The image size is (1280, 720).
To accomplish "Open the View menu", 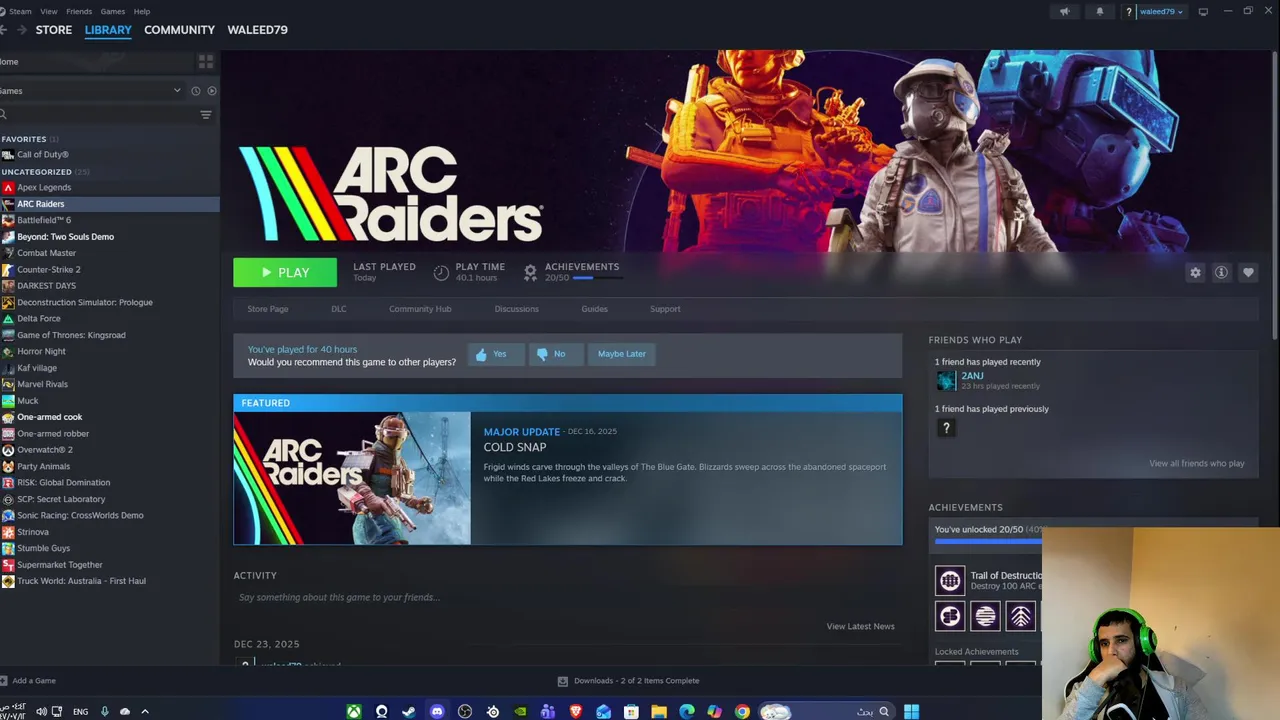I will [48, 12].
